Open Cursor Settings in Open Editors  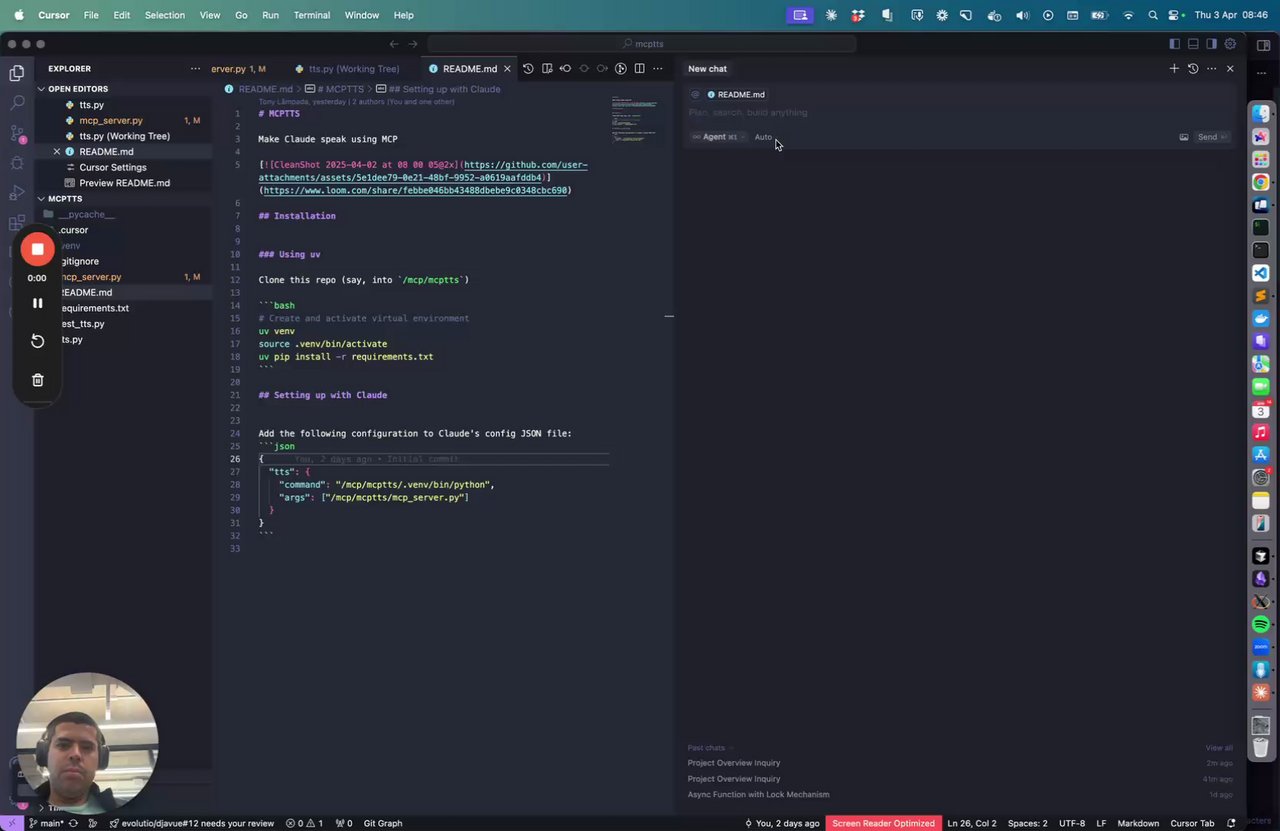pos(113,167)
